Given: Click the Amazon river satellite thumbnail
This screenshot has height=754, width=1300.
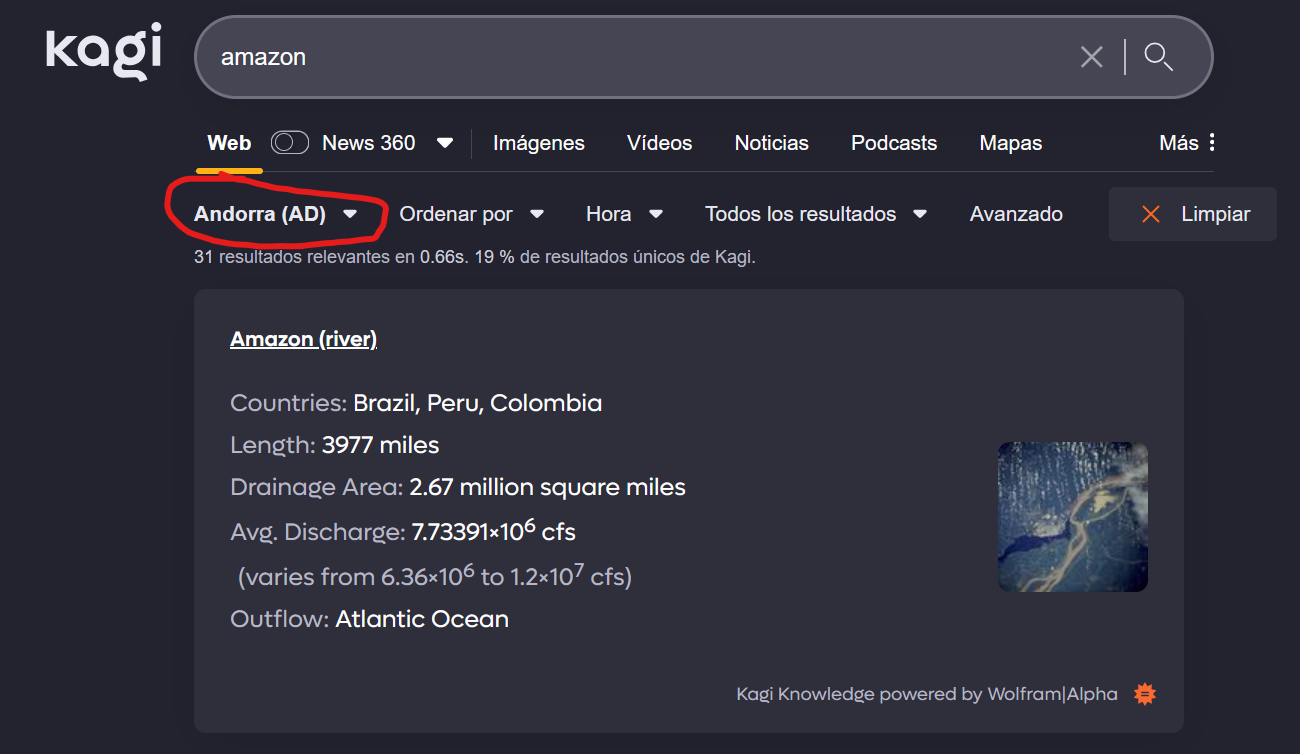Looking at the screenshot, I should 1072,517.
